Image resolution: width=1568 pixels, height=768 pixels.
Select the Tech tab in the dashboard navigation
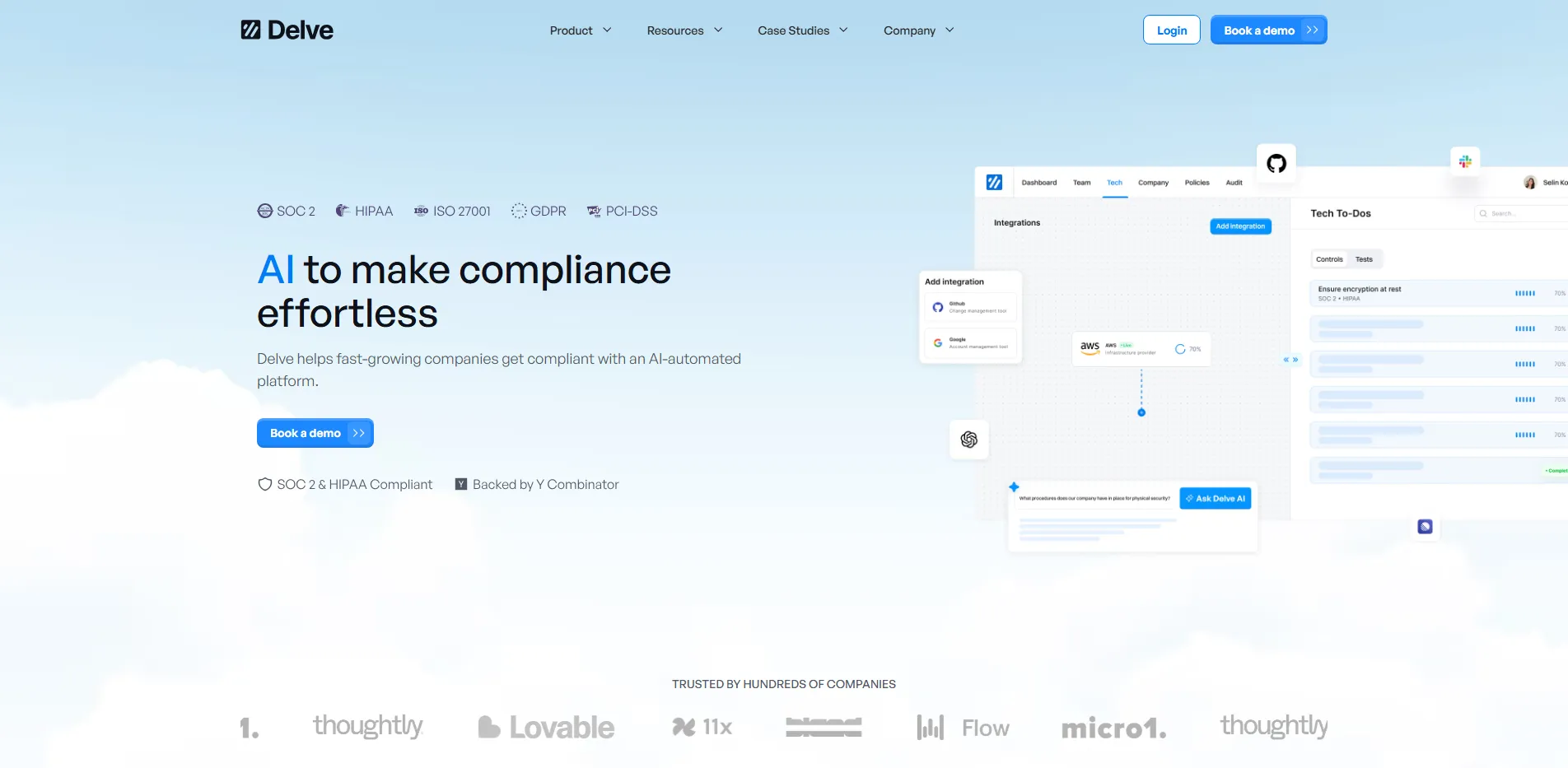pyautogui.click(x=1114, y=182)
